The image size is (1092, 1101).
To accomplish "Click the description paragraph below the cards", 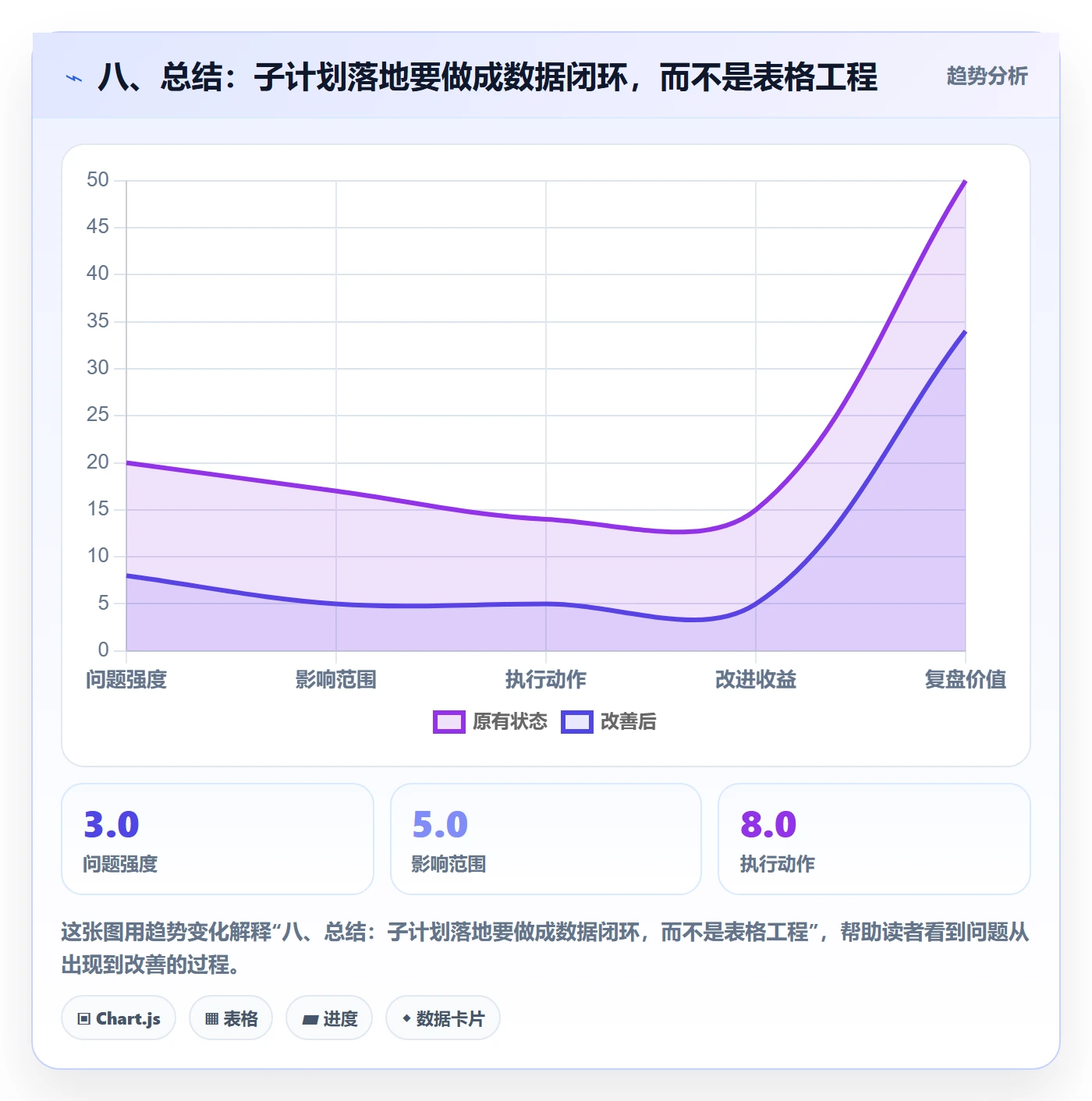I will click(545, 948).
